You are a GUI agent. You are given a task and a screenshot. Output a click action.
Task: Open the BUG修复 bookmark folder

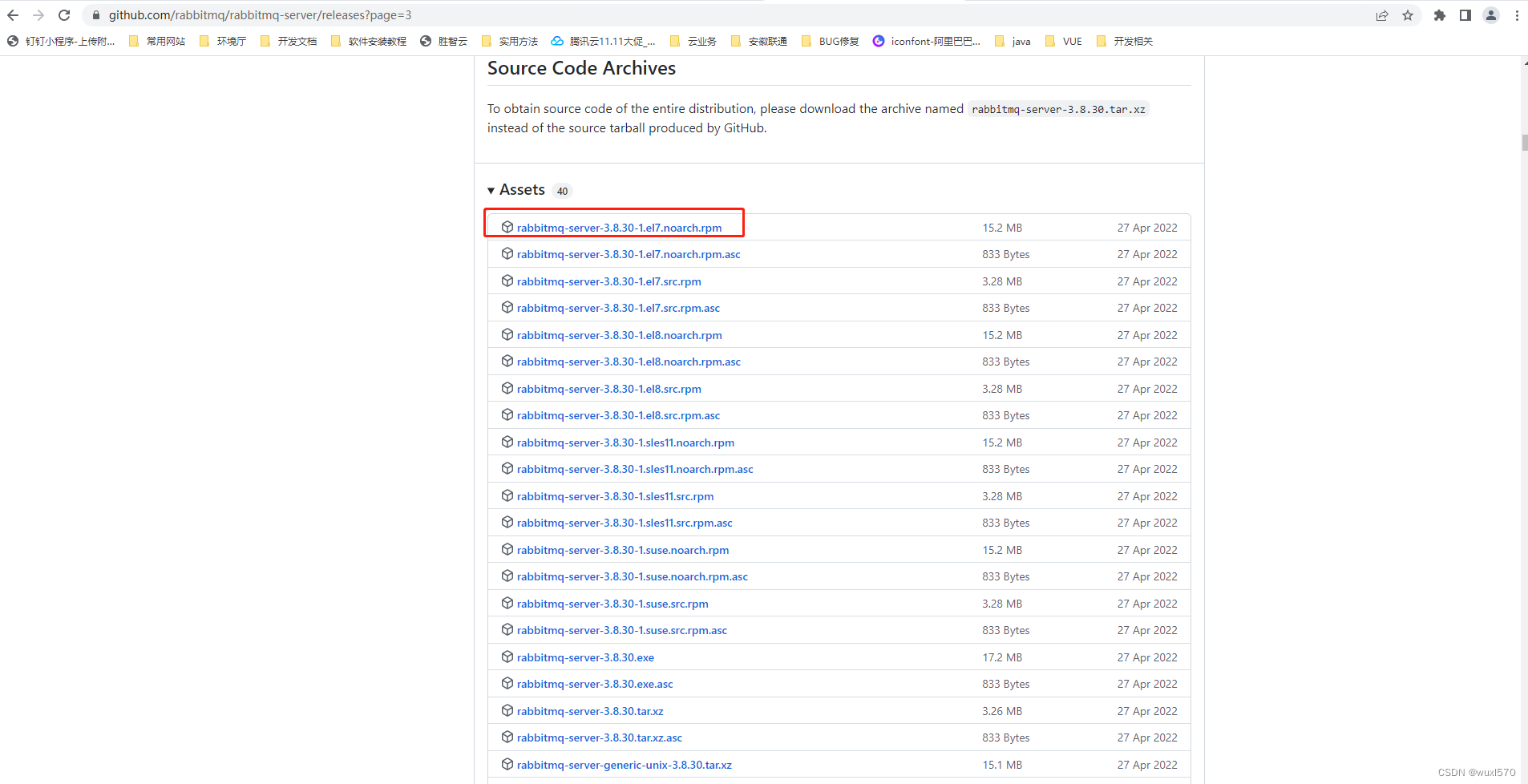830,41
